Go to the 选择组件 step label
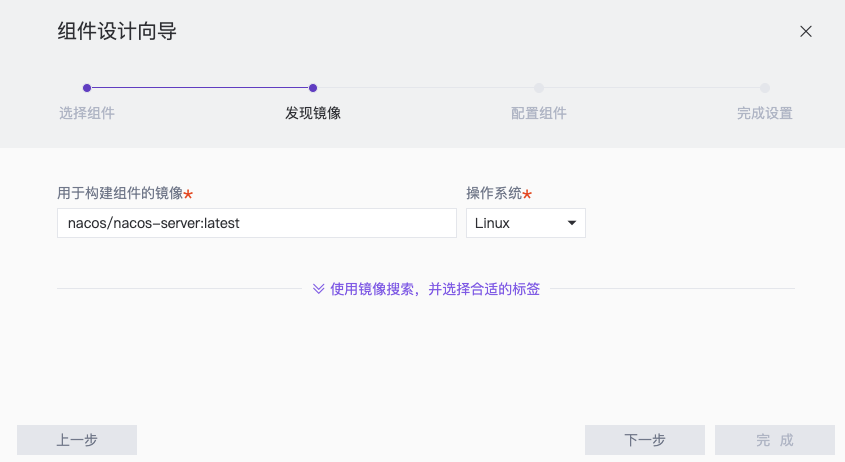The height and width of the screenshot is (462, 845). (x=87, y=113)
